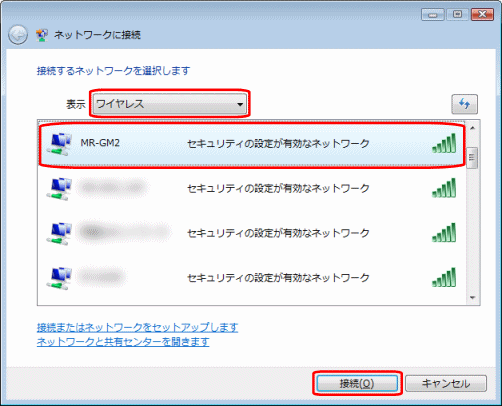
Task: Click the list scrollbar up arrow
Action: pos(472,128)
